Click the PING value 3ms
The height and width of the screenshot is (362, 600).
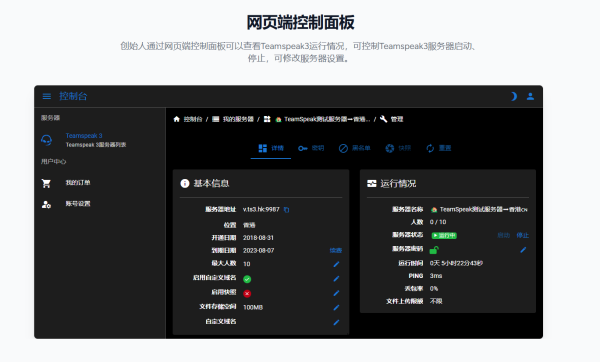(436, 276)
